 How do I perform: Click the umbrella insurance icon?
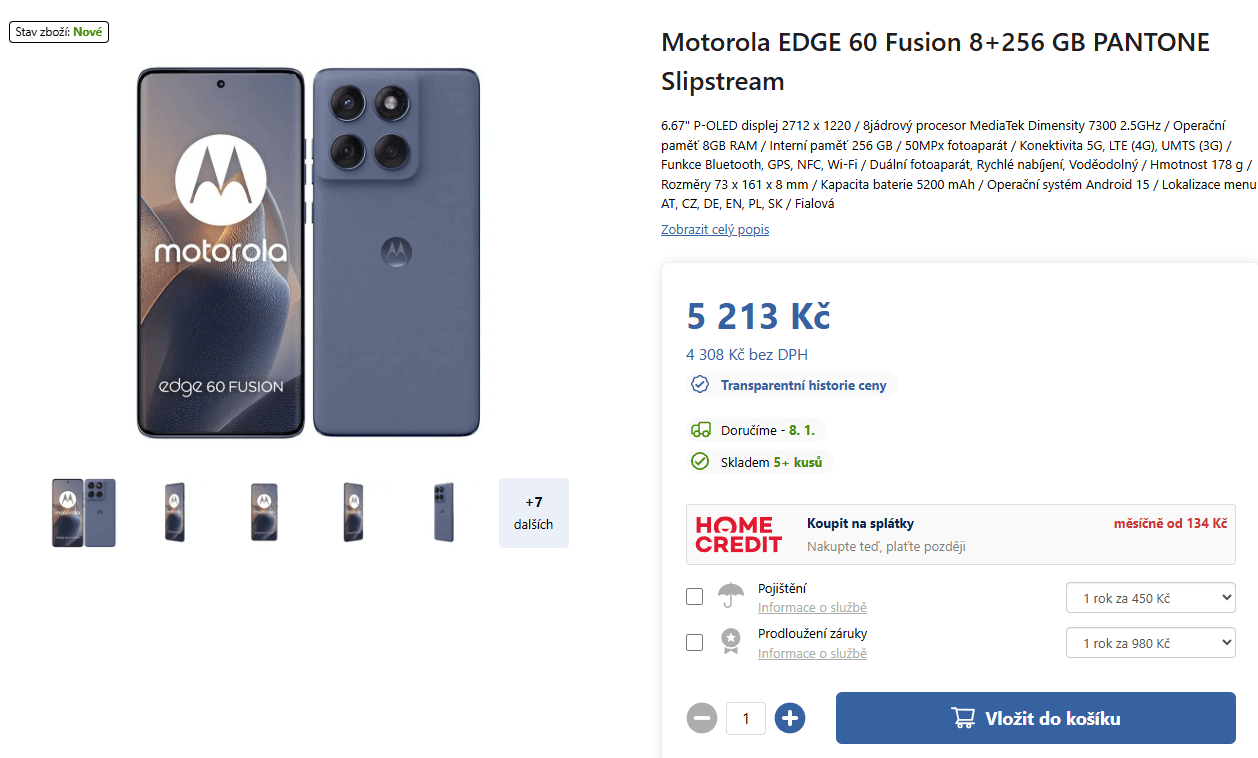731,596
